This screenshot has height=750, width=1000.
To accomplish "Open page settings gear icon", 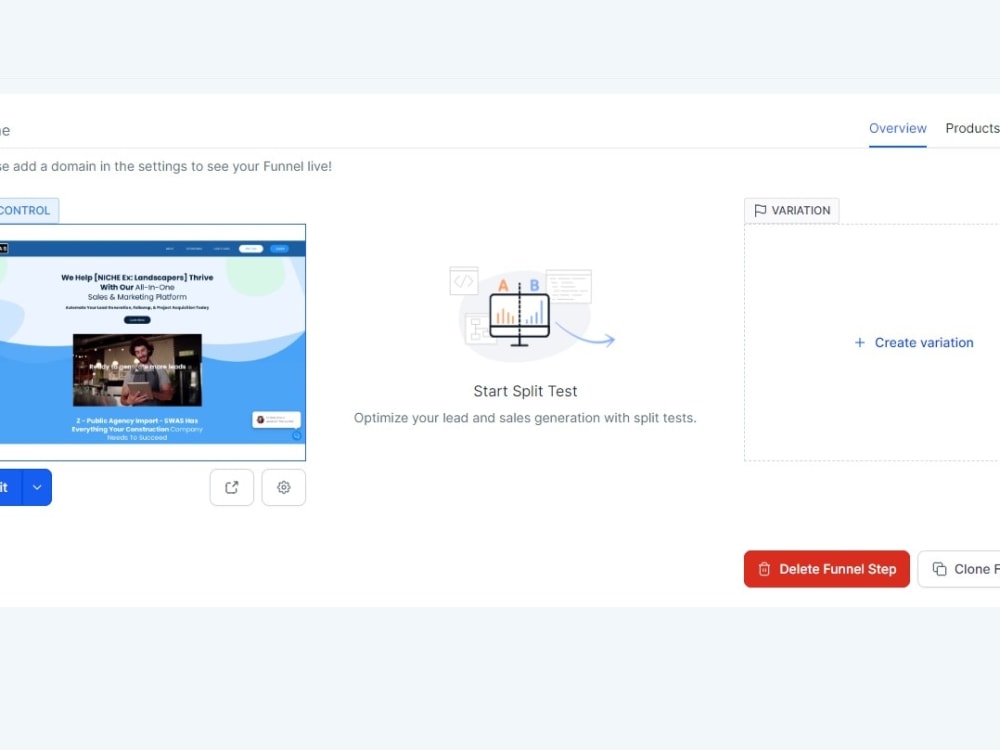I will (284, 487).
